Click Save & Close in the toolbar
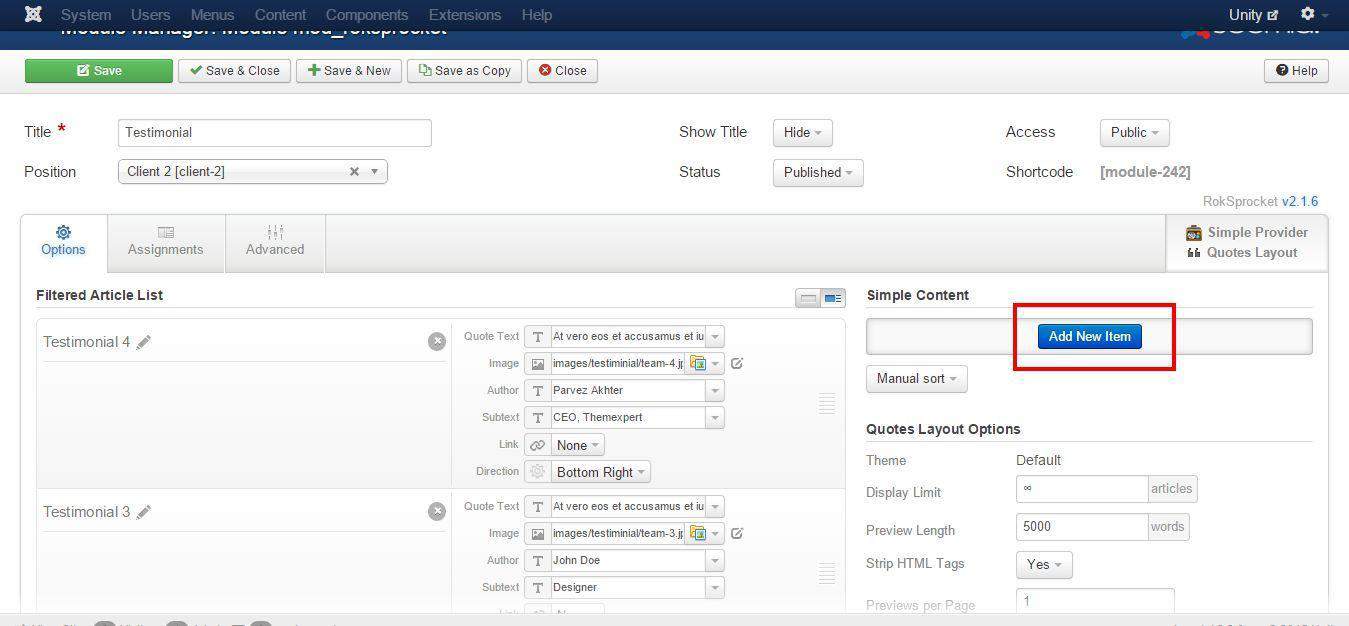1349x626 pixels. coord(234,70)
